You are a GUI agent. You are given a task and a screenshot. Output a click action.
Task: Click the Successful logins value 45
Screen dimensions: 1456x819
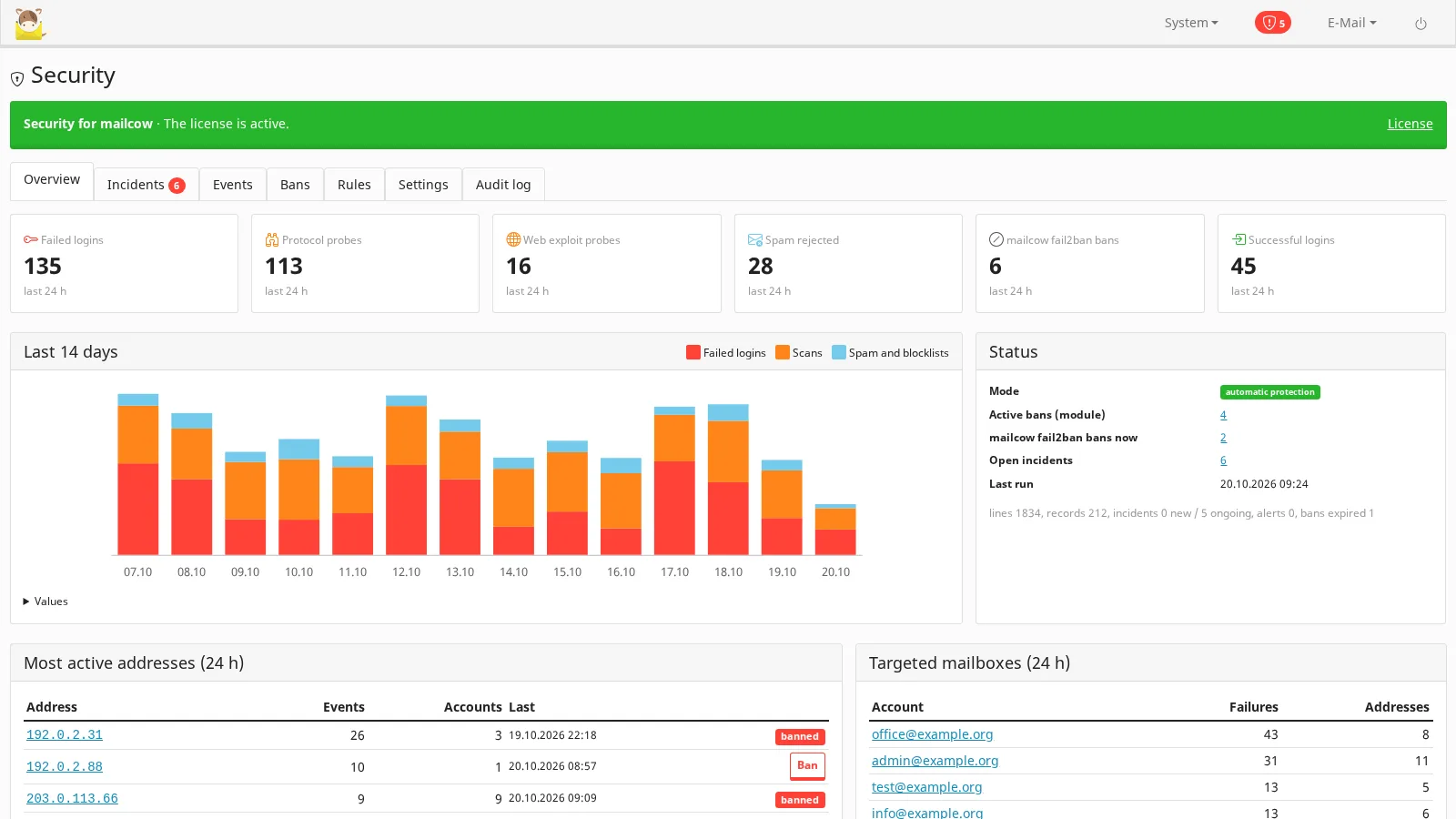click(x=1244, y=267)
